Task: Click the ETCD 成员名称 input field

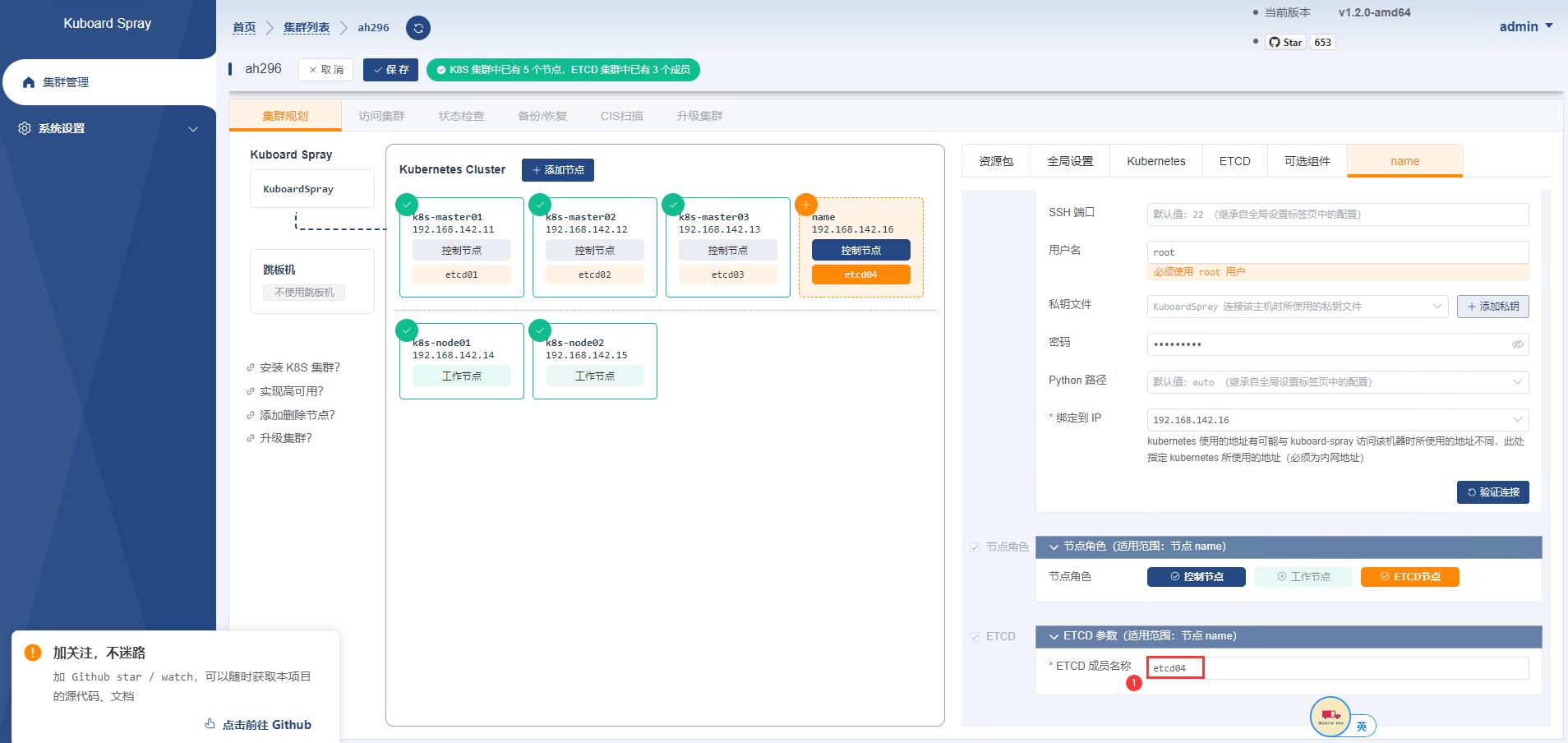Action: coord(1338,668)
